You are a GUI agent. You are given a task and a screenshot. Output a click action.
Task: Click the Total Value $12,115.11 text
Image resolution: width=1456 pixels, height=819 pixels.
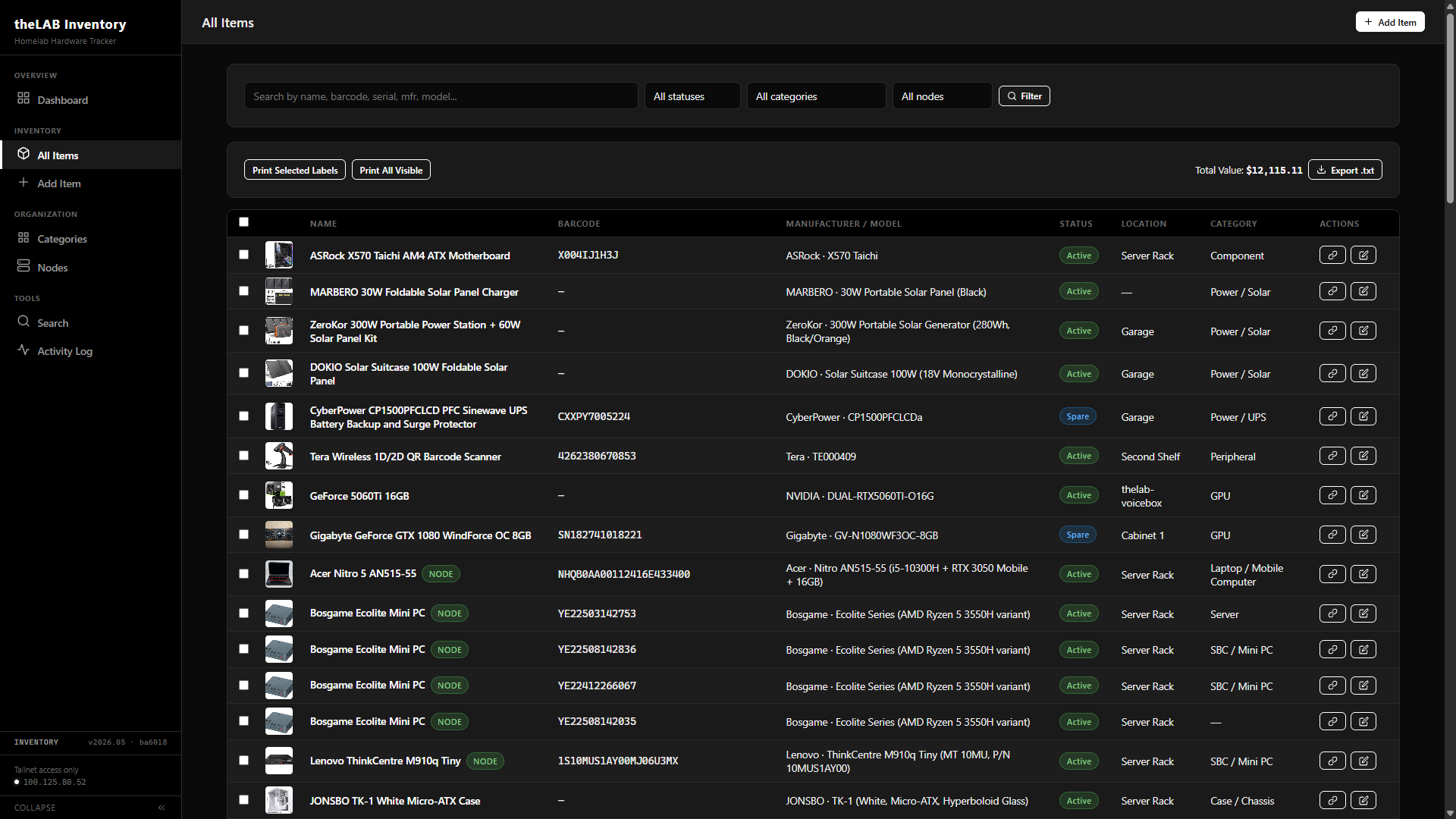[x=1248, y=170]
